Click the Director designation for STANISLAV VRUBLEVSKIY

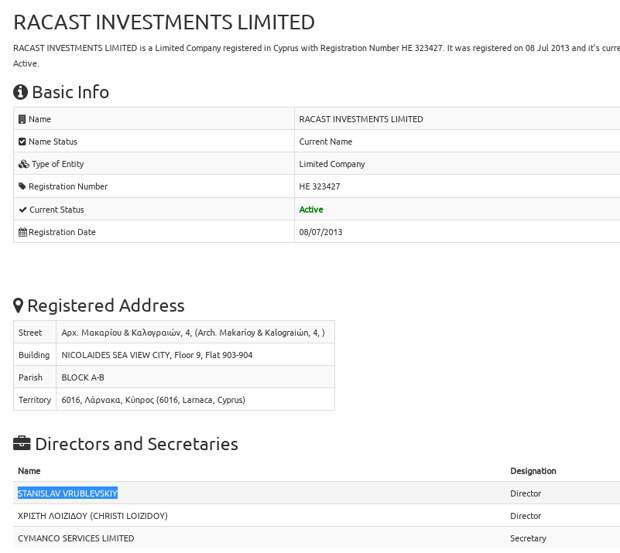(525, 493)
